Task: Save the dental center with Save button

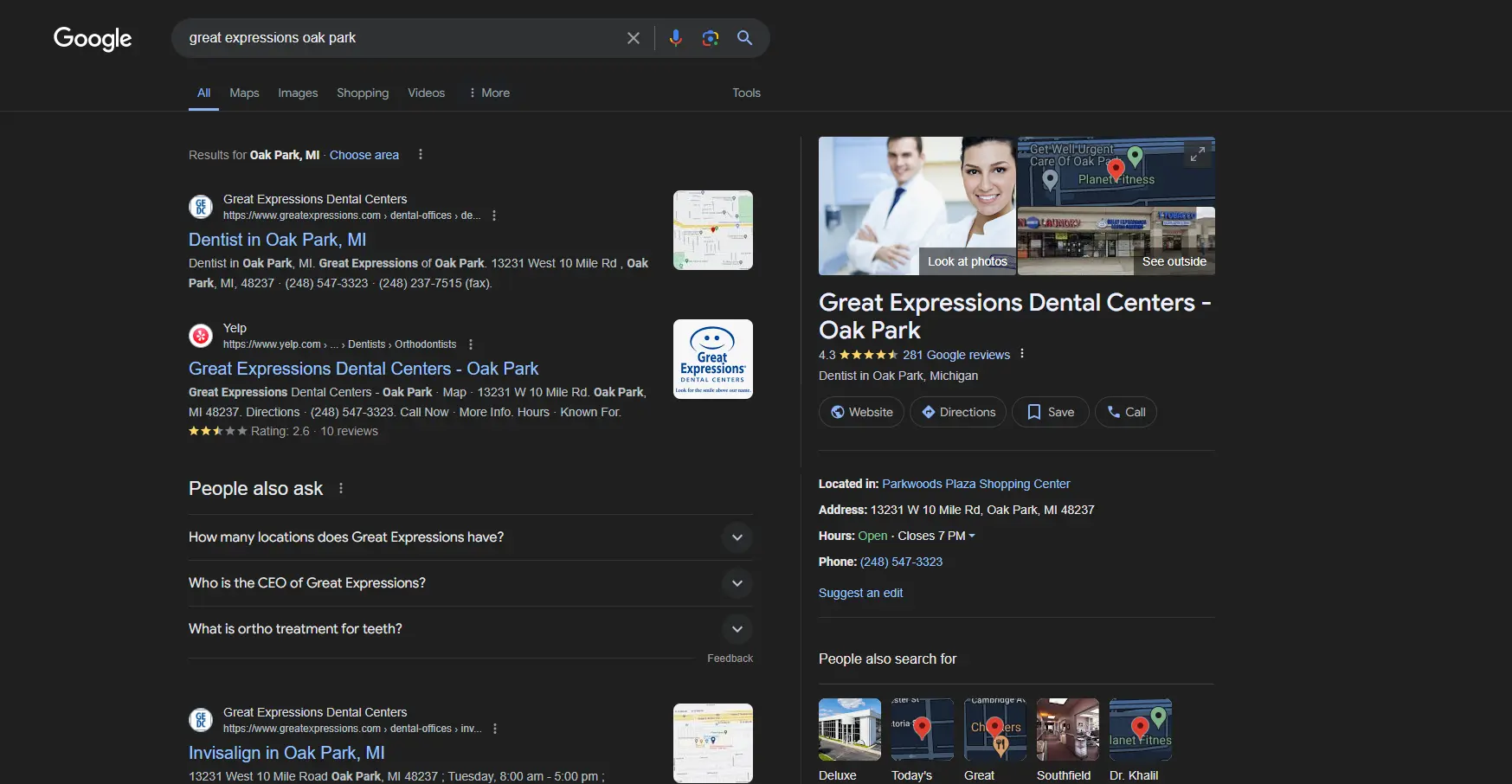Action: 1051,412
